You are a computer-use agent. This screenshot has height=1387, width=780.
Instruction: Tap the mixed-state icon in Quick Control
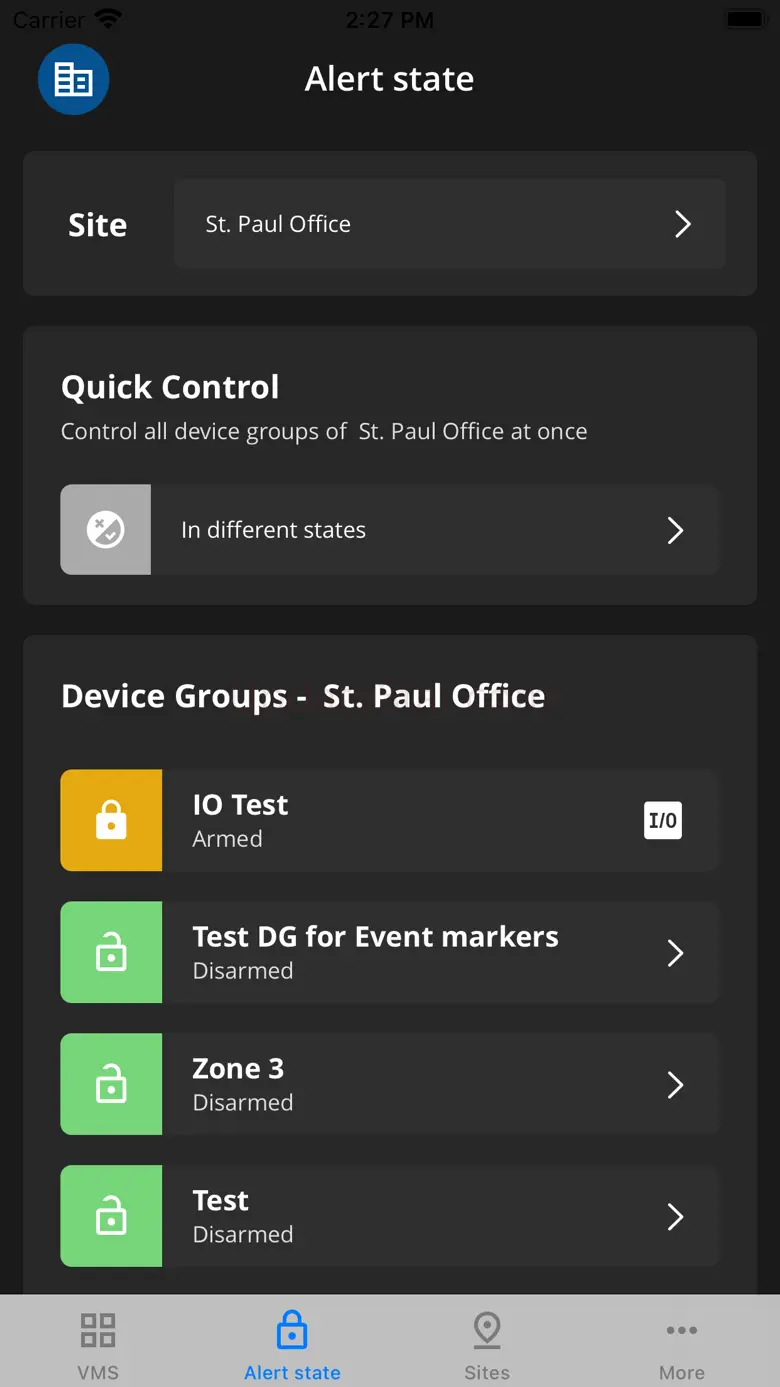(x=106, y=530)
